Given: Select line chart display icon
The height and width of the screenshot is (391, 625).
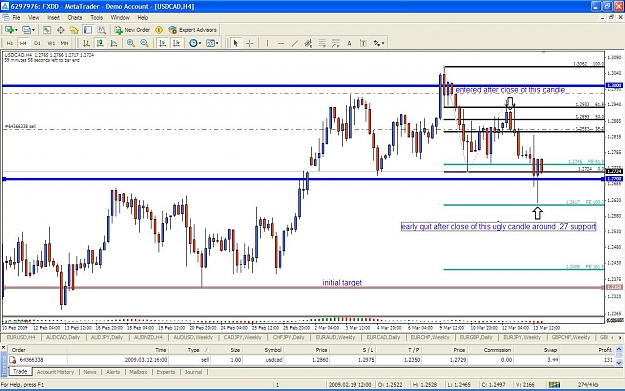Looking at the screenshot, I should (x=114, y=43).
